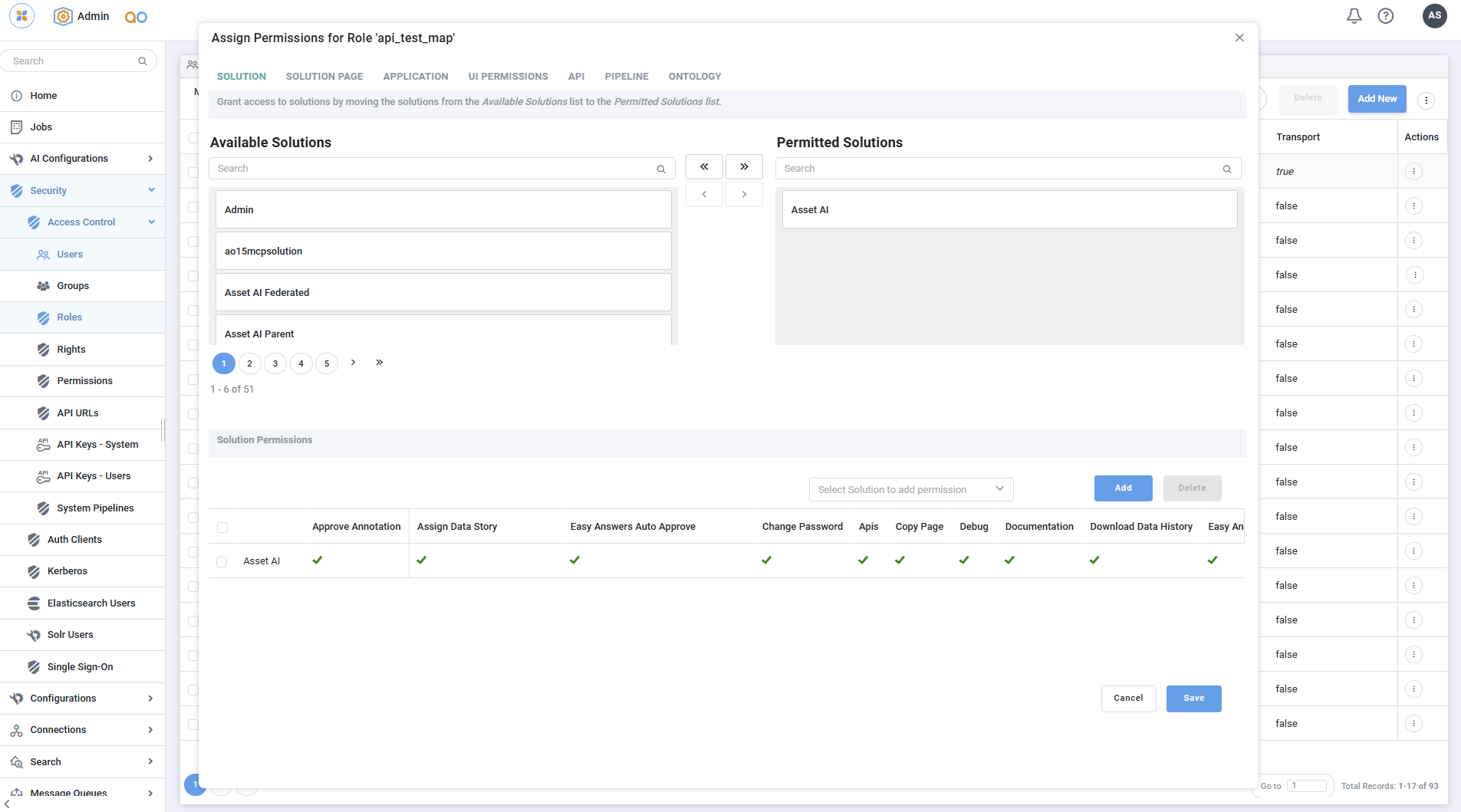Click the AS user avatar

(1434, 15)
